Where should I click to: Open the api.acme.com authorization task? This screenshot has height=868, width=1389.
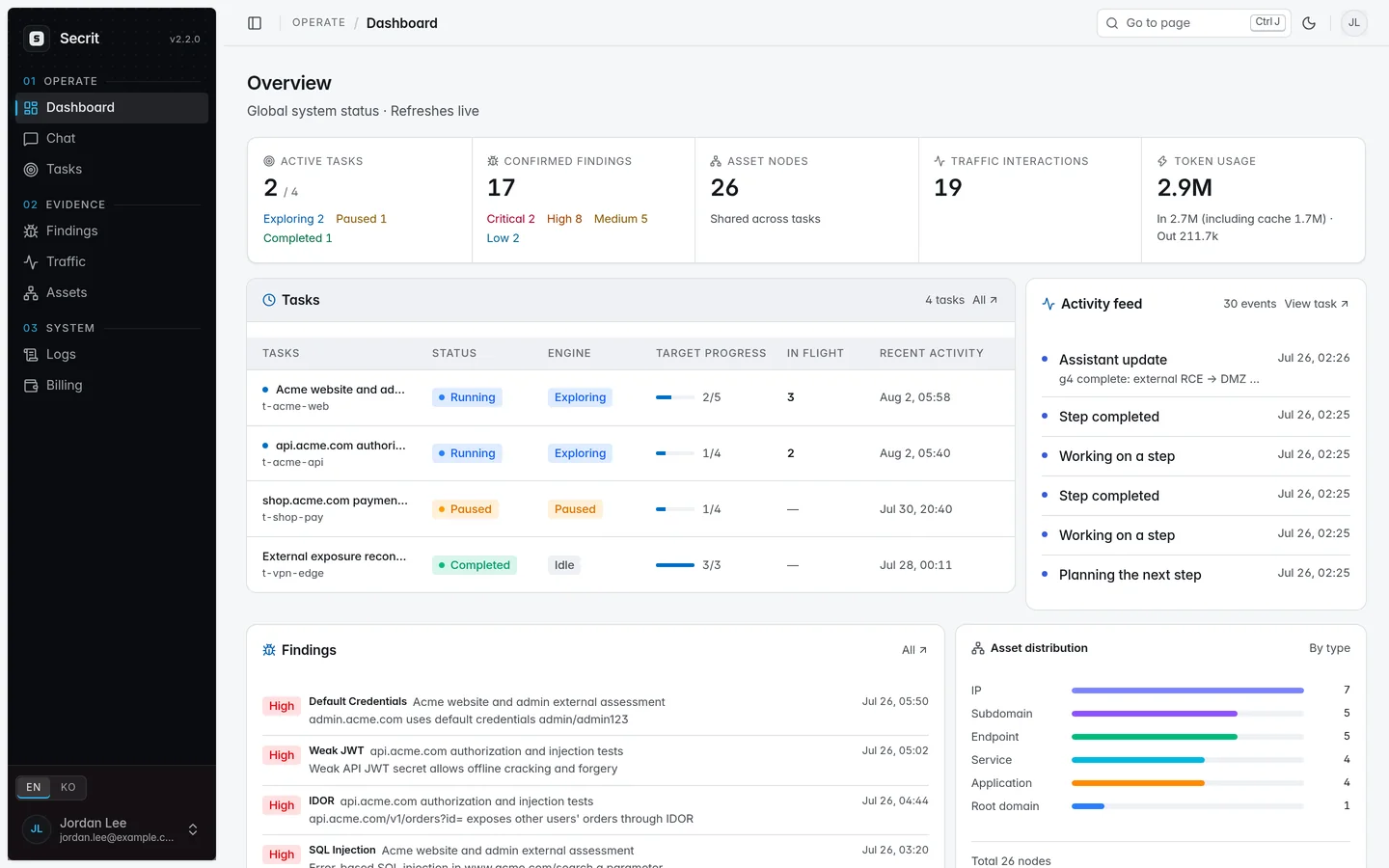coord(631,453)
